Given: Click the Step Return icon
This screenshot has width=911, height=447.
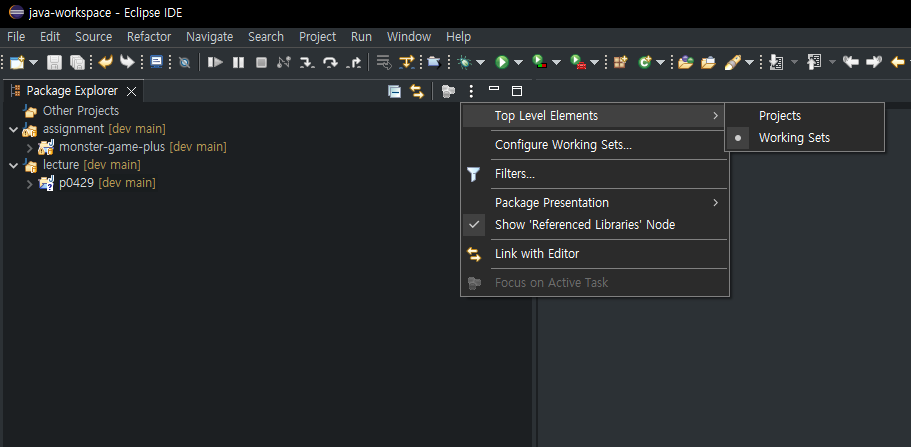Looking at the screenshot, I should point(353,62).
